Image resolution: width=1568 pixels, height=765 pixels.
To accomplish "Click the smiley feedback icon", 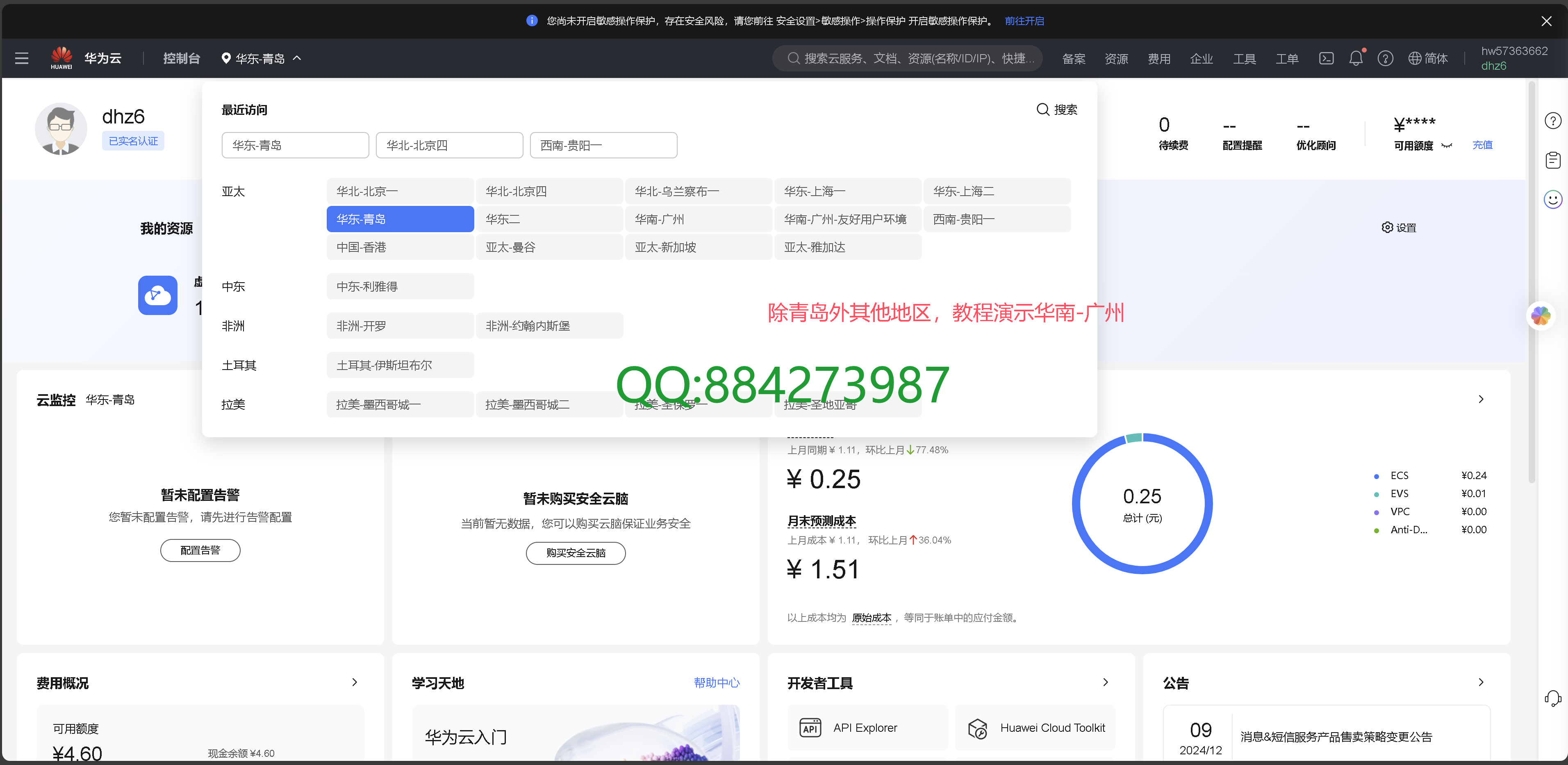I will tap(1553, 199).
